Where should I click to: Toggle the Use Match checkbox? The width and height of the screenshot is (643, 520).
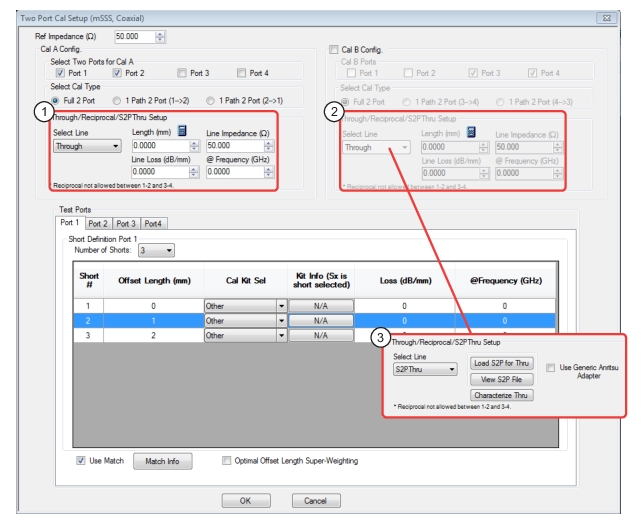tap(80, 461)
